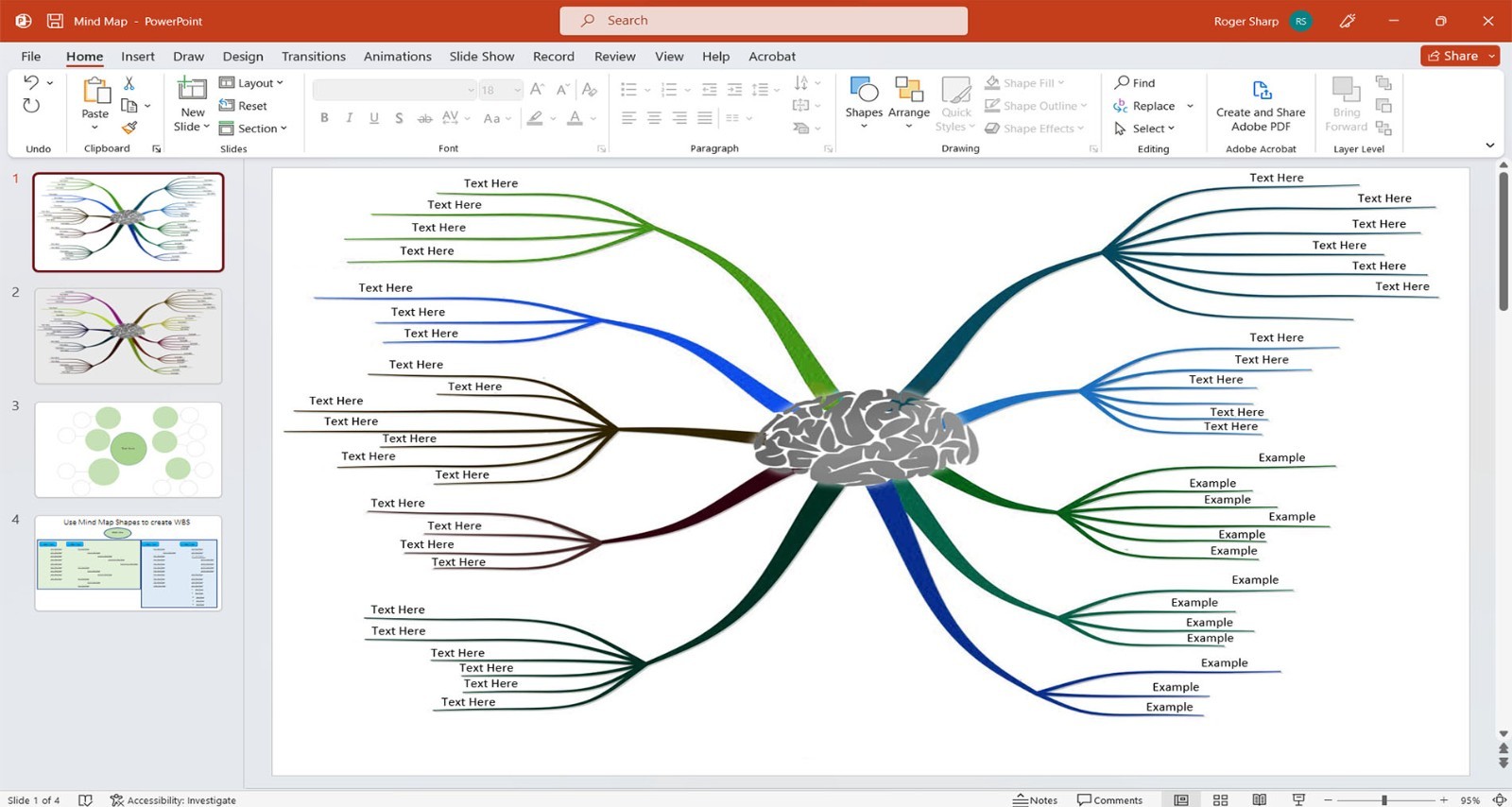Toggle the Comments pane
The image size is (1512, 807).
pos(1109,799)
